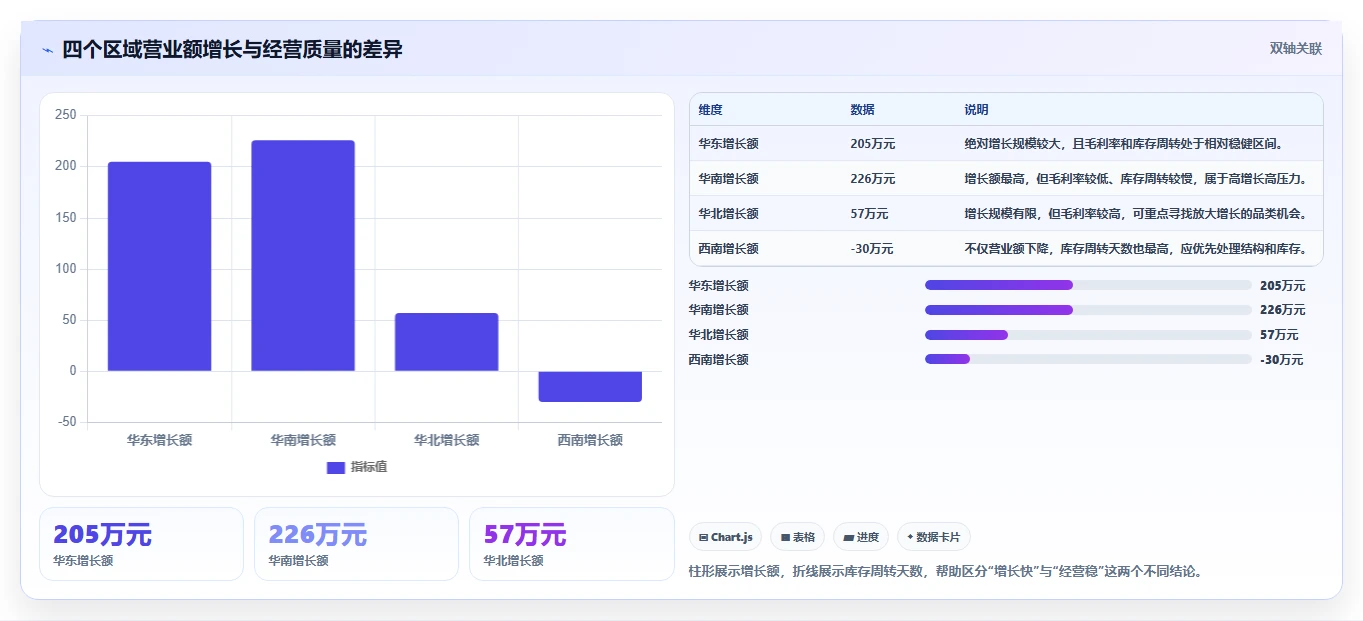1363x621 pixels.
Task: Click the 华东增长额 x-axis label in chart
Action: (x=160, y=440)
